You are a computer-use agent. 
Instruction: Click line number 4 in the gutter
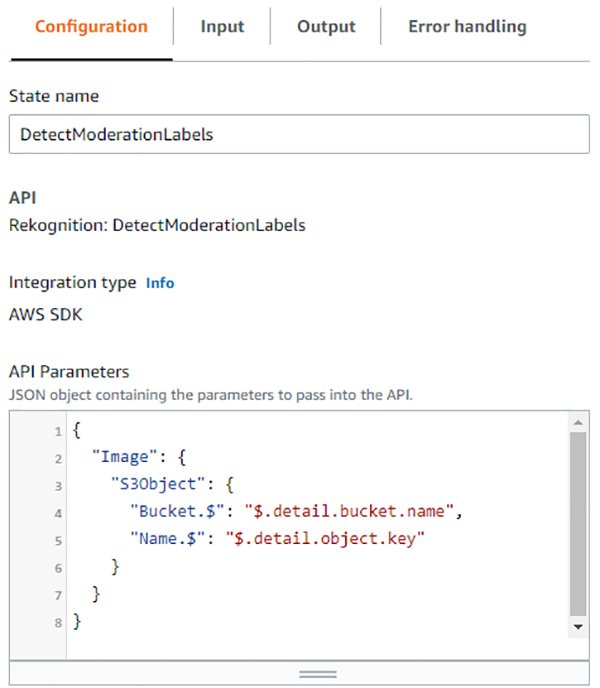(x=59, y=513)
